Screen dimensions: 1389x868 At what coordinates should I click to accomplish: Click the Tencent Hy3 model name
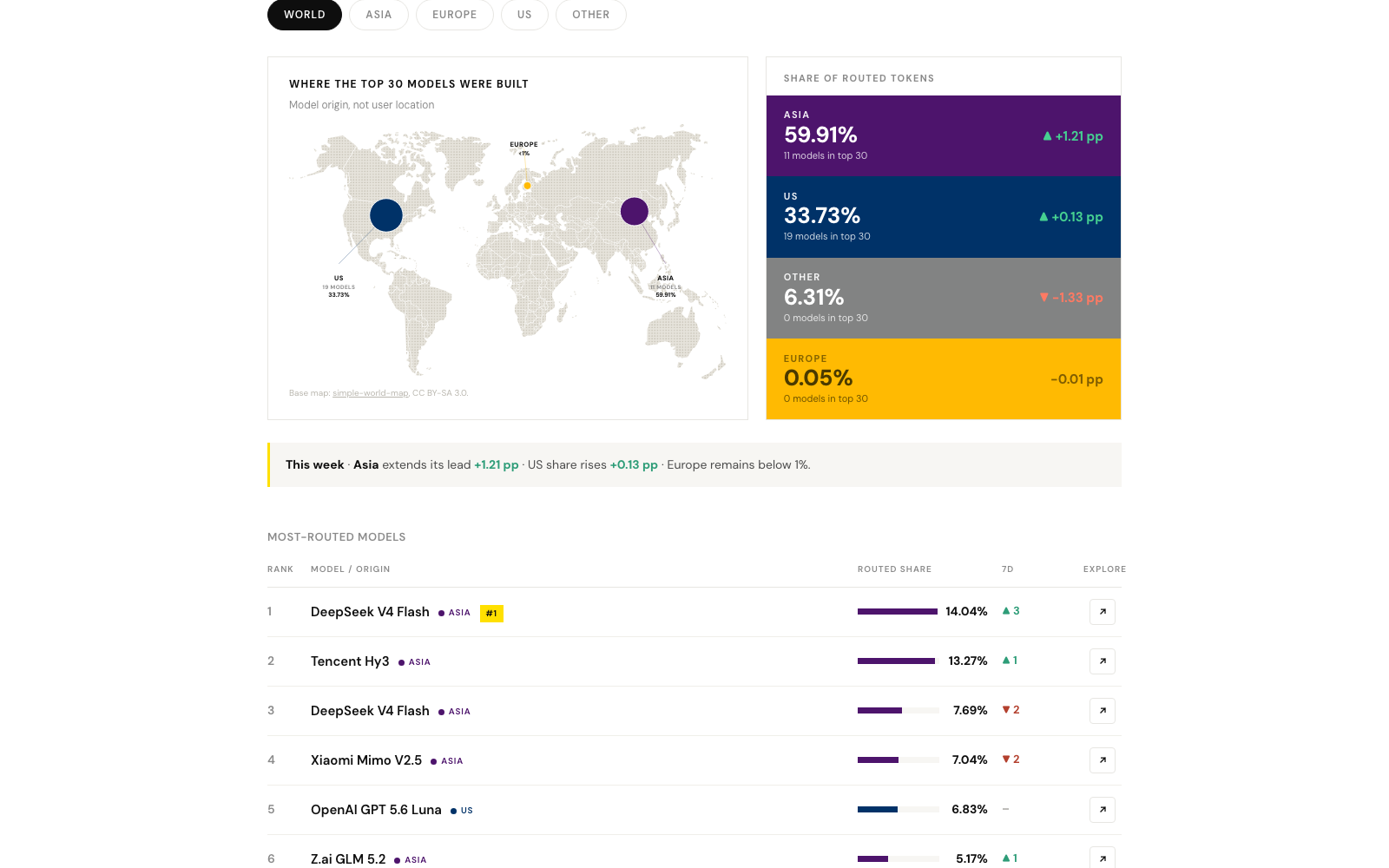[350, 661]
